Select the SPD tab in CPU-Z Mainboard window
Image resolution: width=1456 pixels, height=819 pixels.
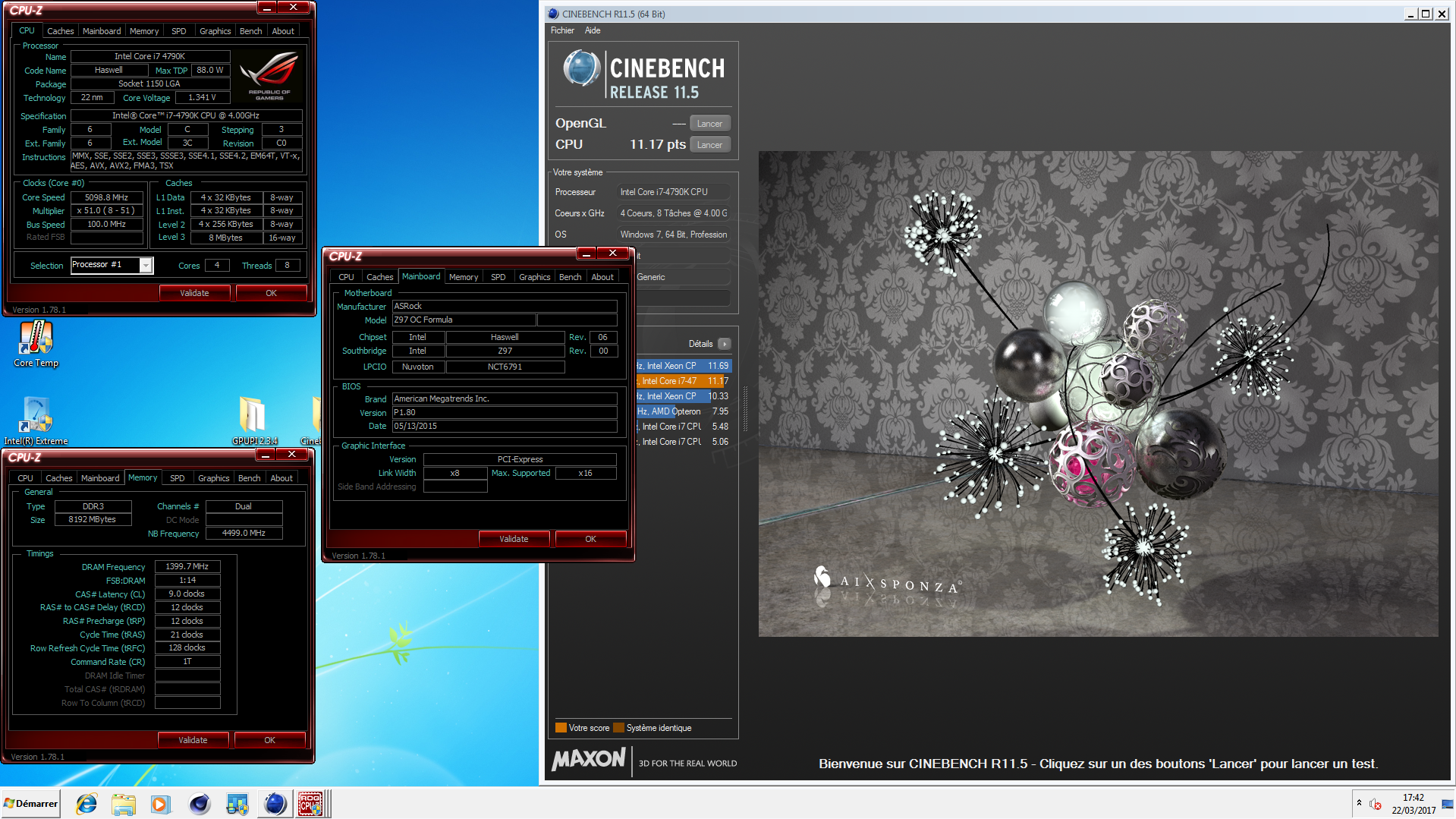coord(498,277)
